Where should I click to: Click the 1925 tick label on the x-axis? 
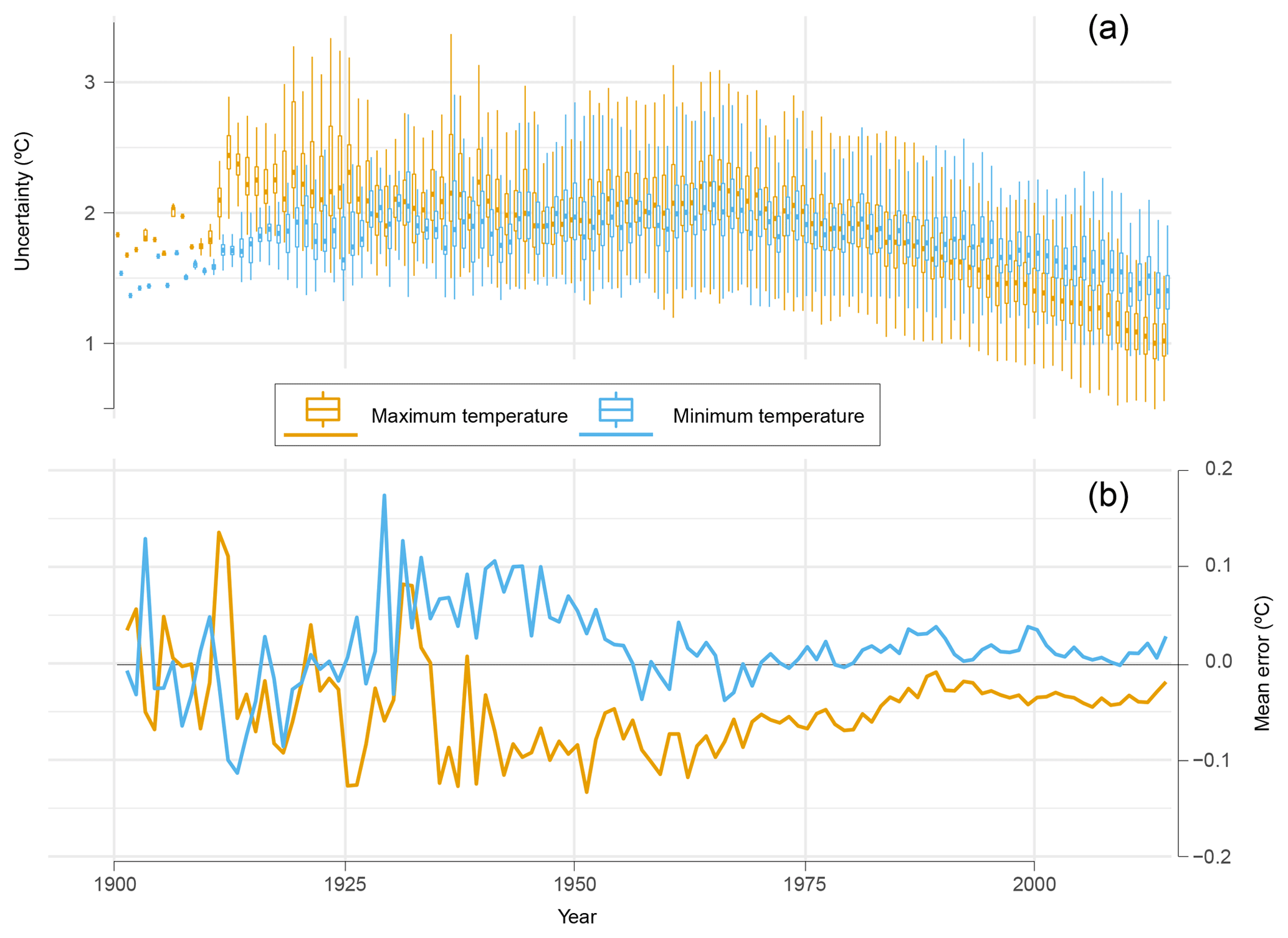click(x=345, y=884)
